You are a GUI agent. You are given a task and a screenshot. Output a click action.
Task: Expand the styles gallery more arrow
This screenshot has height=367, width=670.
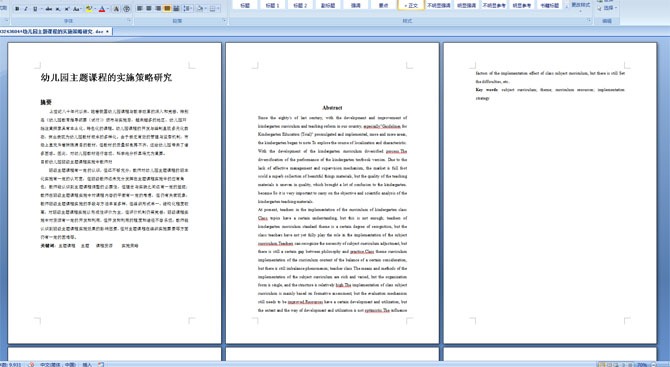point(567,7)
